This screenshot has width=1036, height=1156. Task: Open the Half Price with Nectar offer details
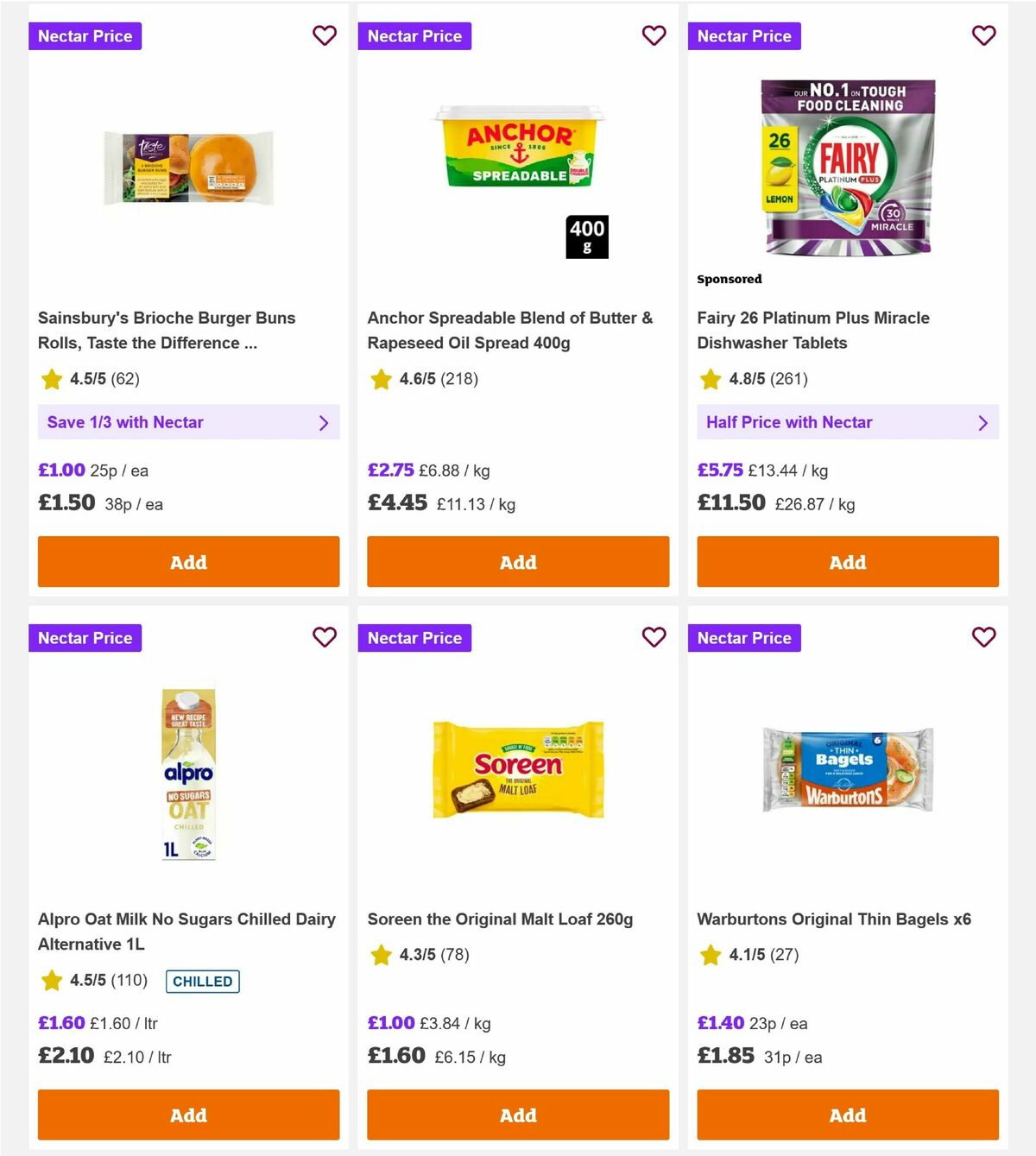click(847, 422)
